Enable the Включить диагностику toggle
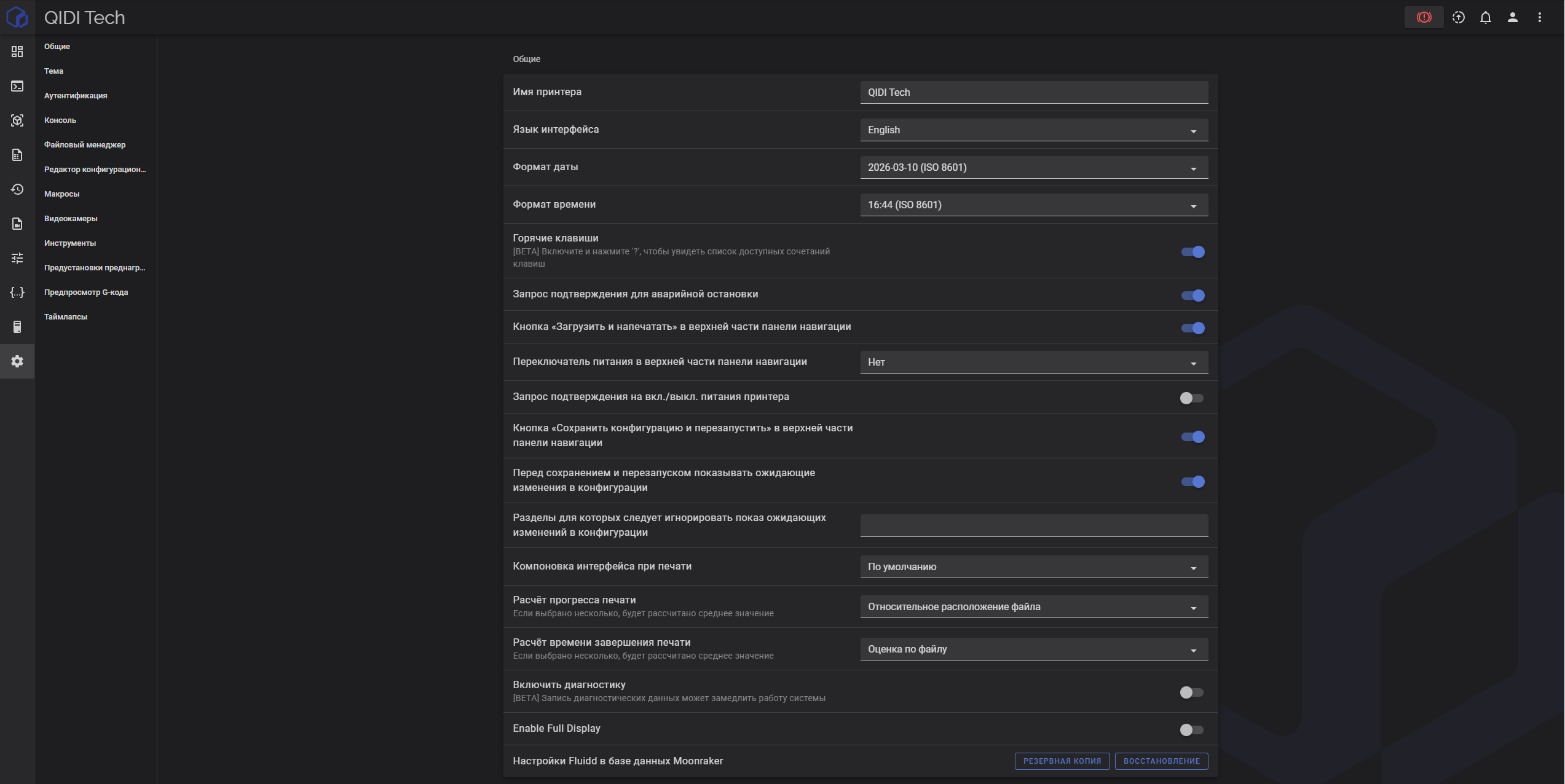 point(1192,692)
